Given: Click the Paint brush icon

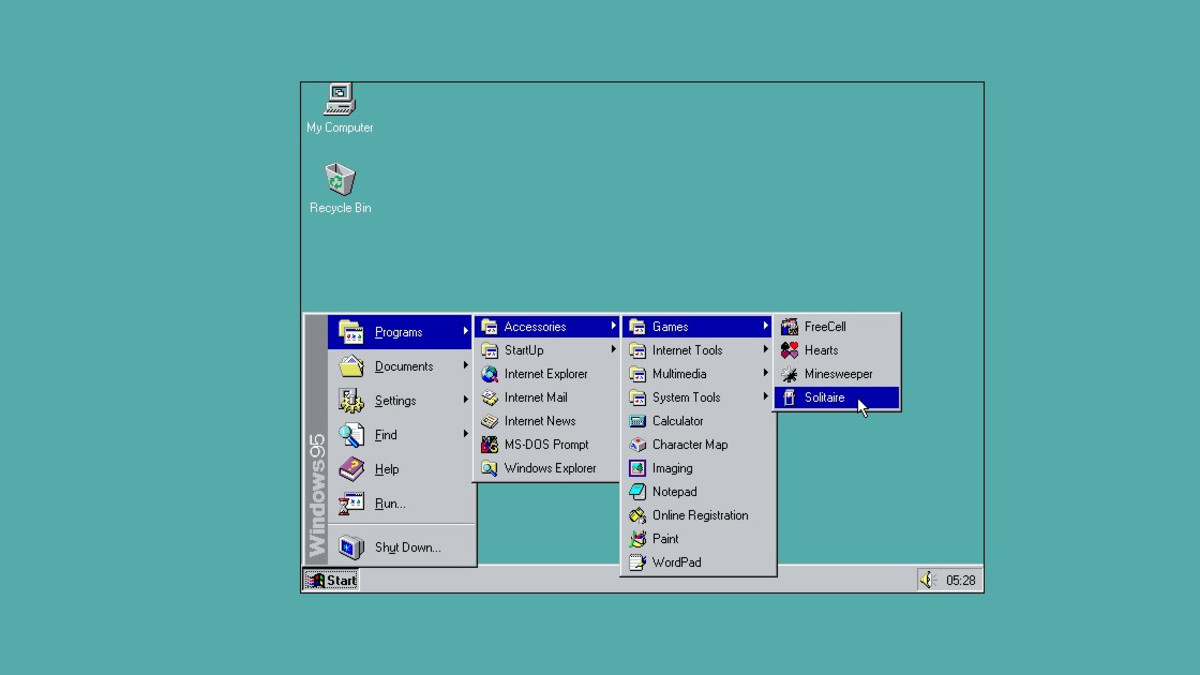Looking at the screenshot, I should point(637,538).
